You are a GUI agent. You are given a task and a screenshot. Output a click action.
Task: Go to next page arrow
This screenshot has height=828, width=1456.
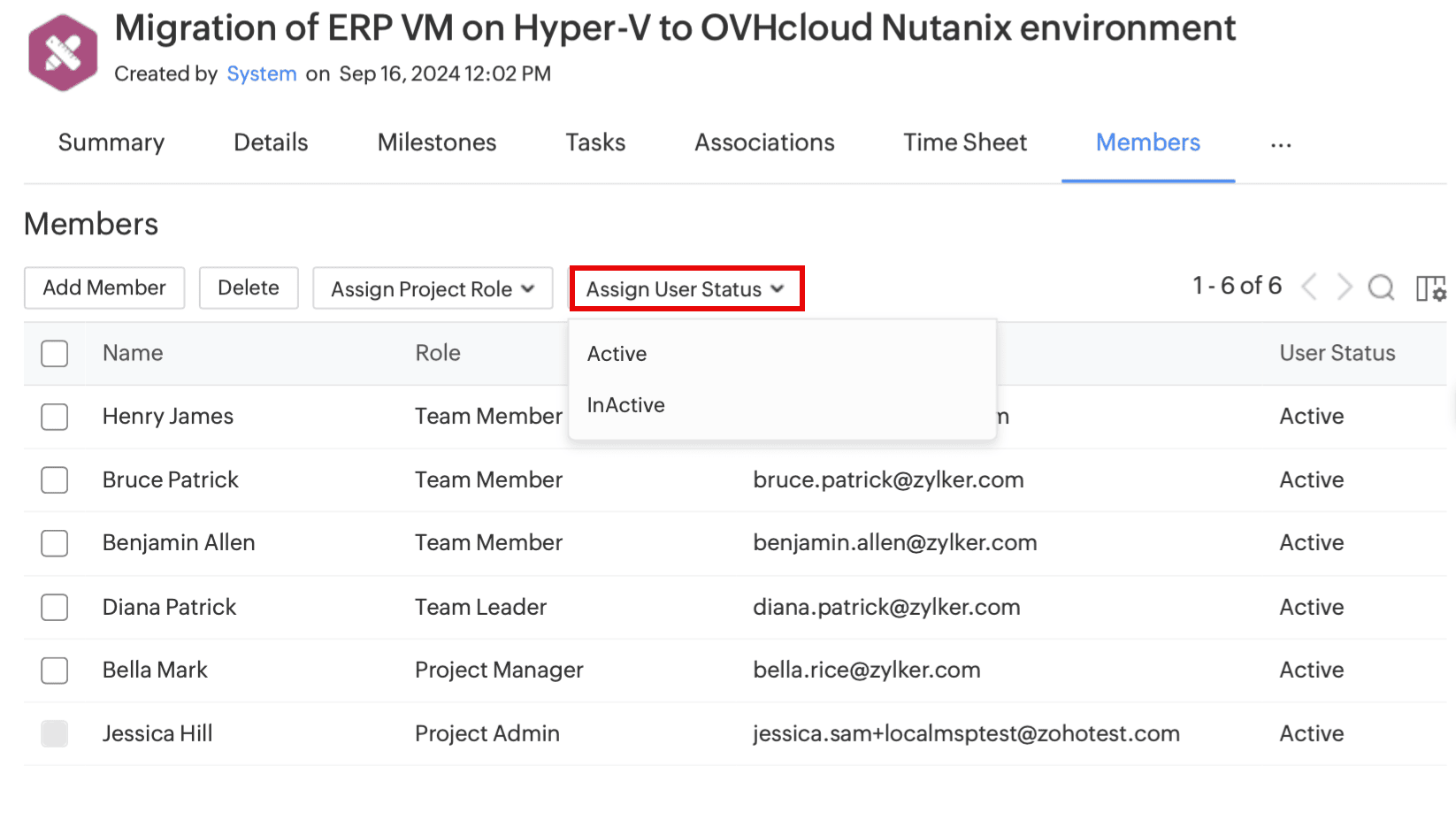1345,287
